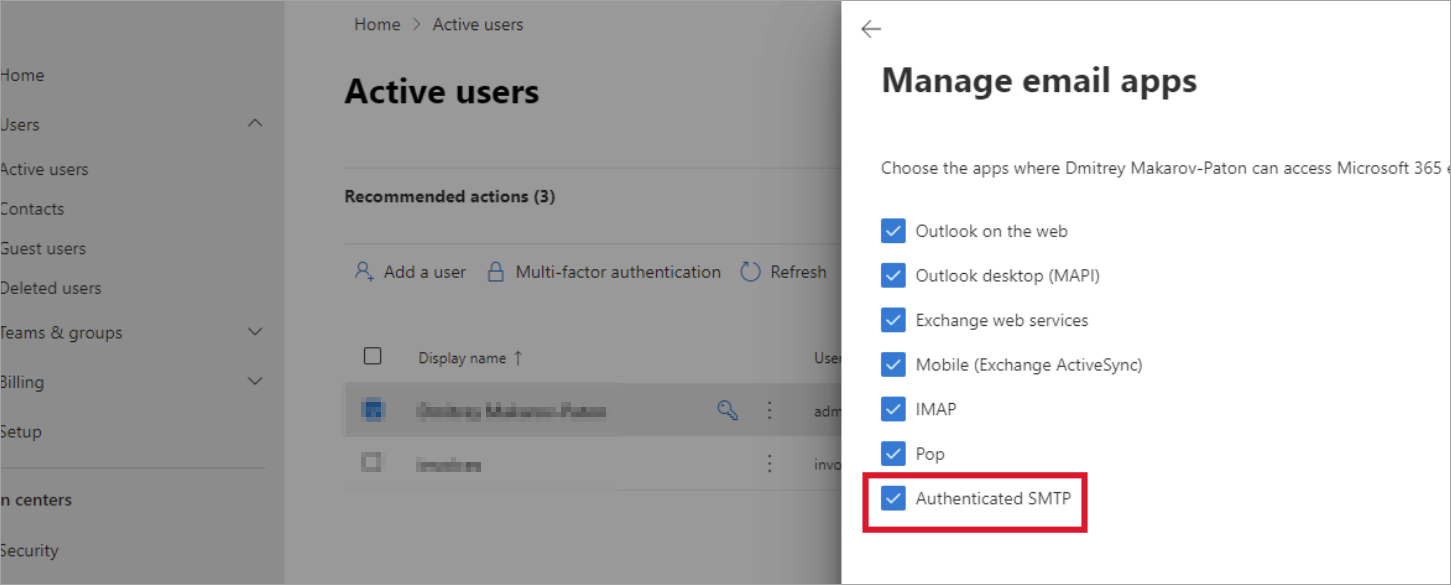Open Active users in left navigation
This screenshot has width=1451, height=585.
(44, 169)
